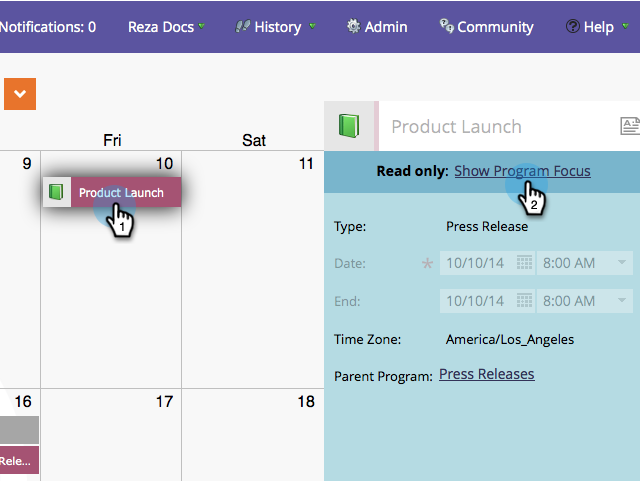Click Notifications: 0 in the top bar
Screen dimensions: 641x481
point(48,27)
